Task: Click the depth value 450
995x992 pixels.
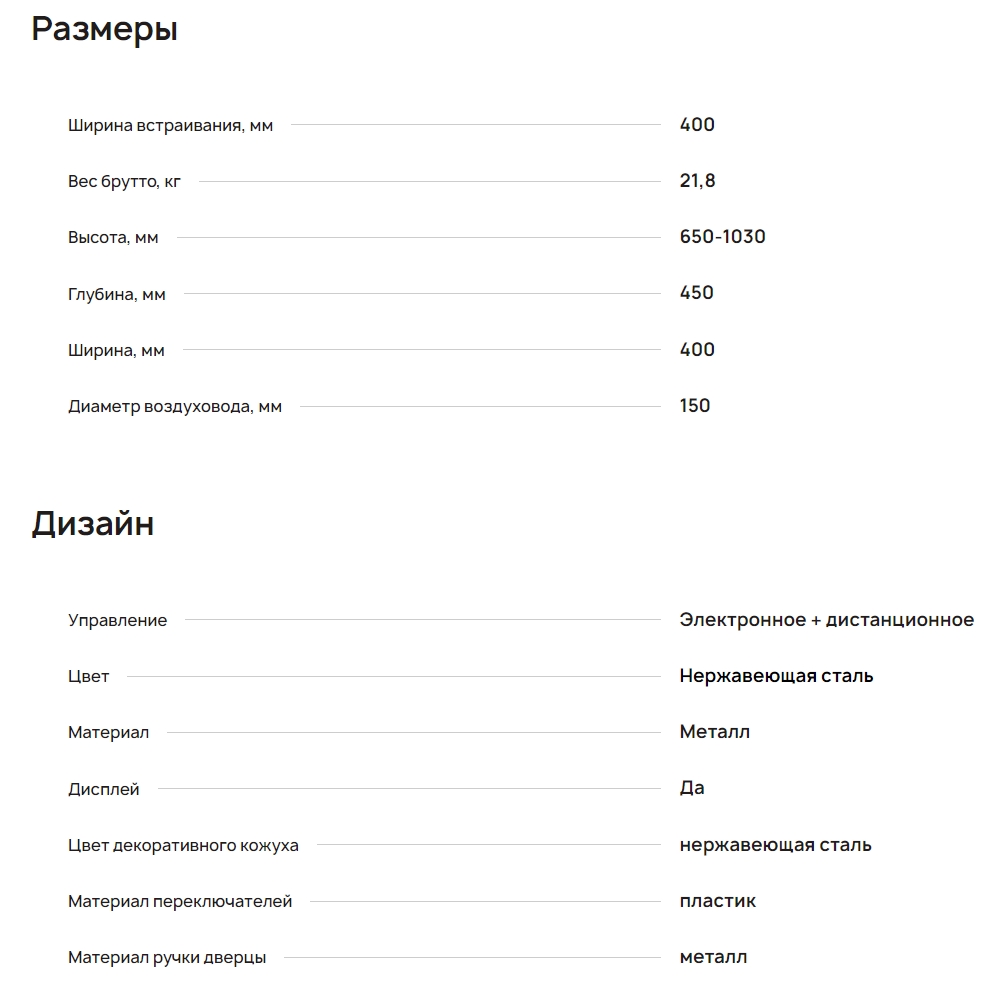Action: pos(696,293)
